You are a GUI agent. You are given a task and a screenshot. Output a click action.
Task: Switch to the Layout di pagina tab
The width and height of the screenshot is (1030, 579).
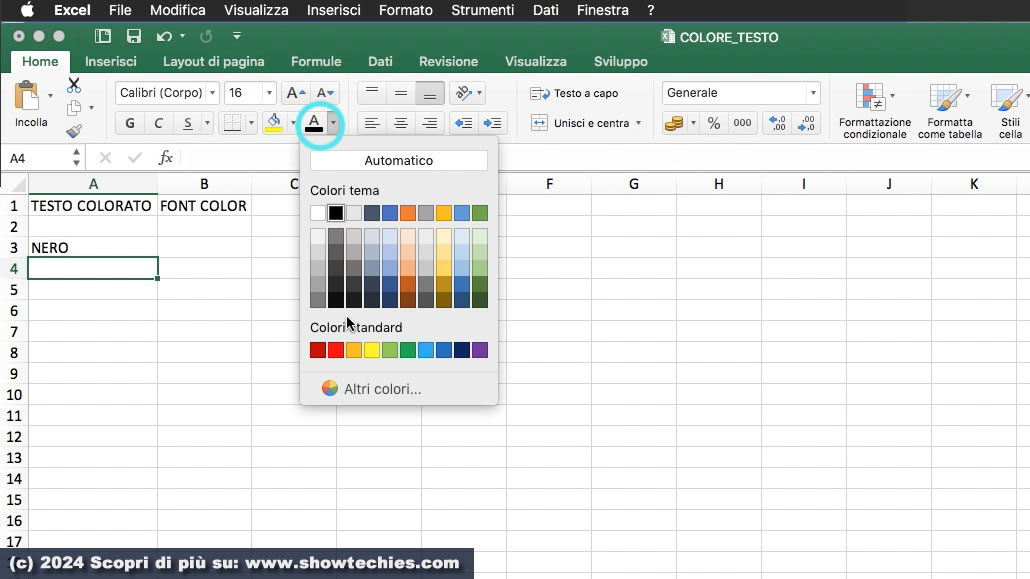pos(213,61)
